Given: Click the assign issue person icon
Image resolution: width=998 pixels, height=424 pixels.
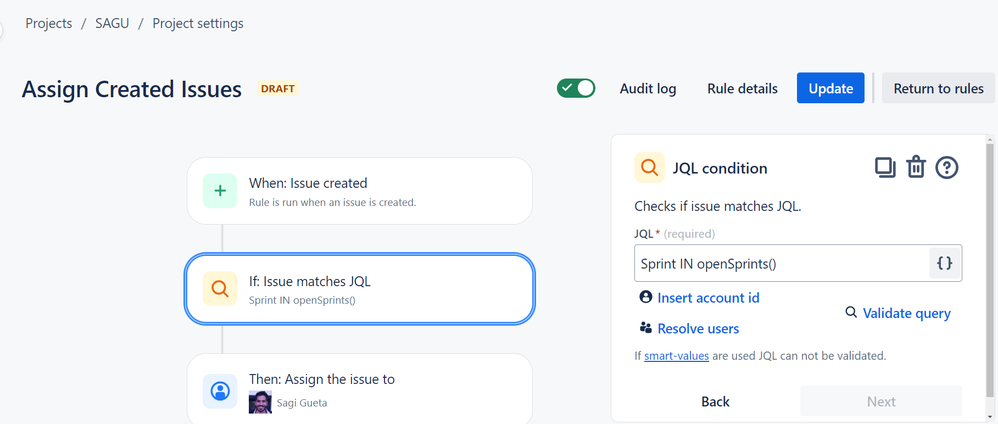Looking at the screenshot, I should point(220,390).
